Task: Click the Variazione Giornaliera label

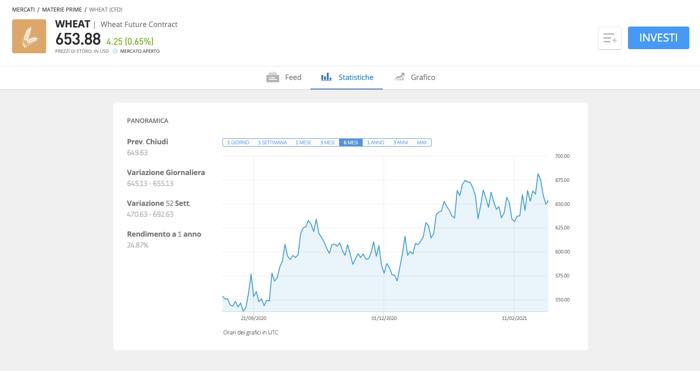Action: (x=166, y=172)
